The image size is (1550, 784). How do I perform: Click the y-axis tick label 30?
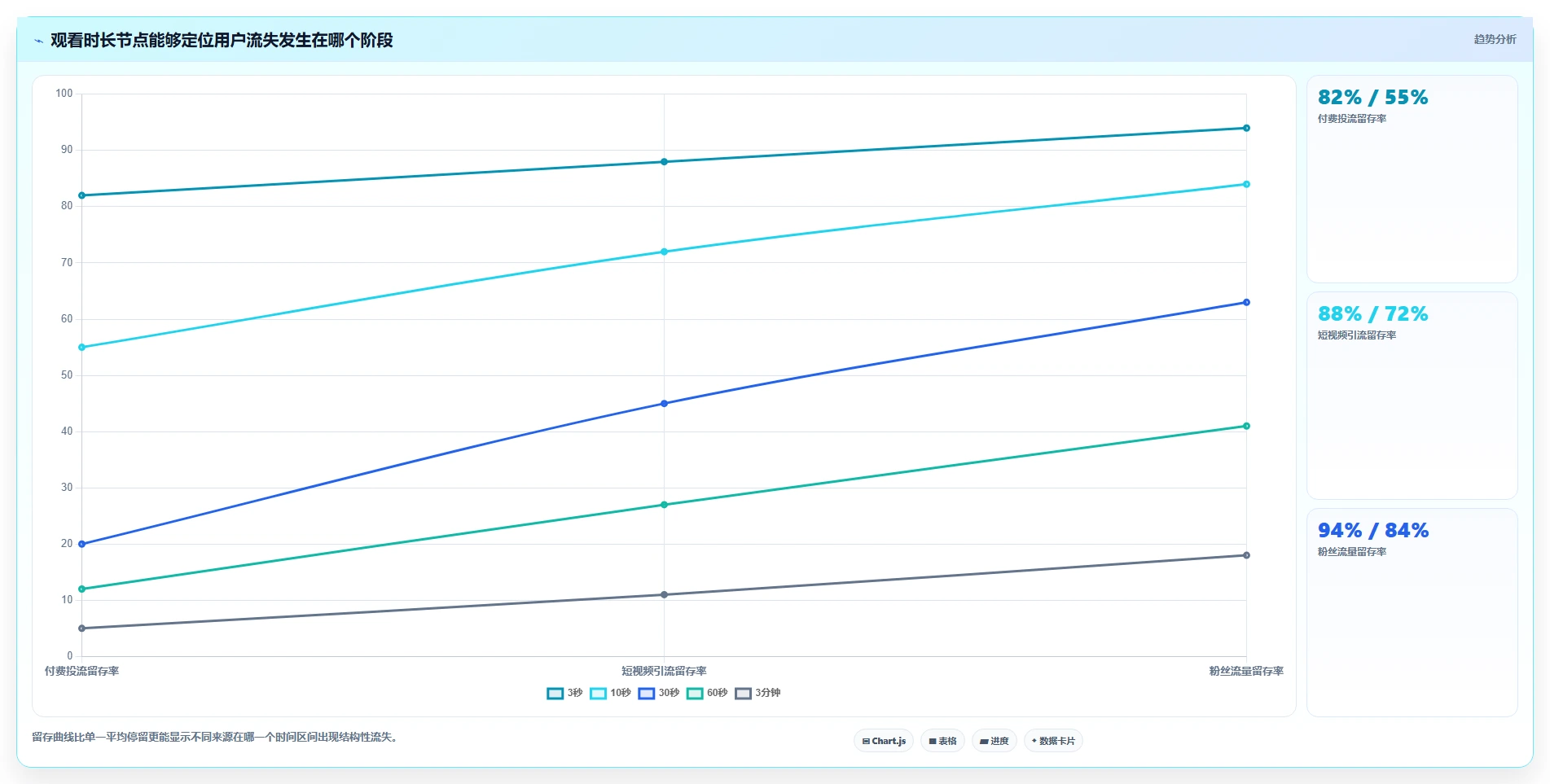(67, 488)
